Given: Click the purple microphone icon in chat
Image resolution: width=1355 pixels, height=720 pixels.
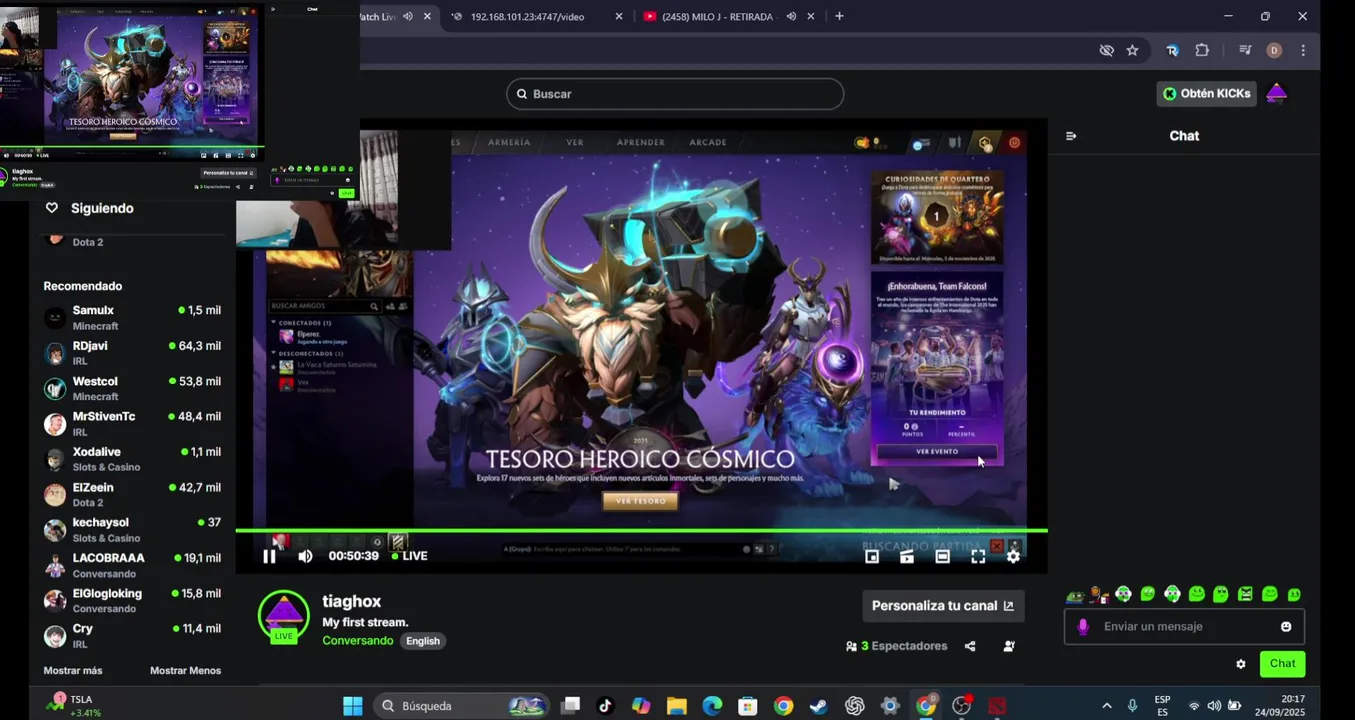Looking at the screenshot, I should pos(1082,627).
